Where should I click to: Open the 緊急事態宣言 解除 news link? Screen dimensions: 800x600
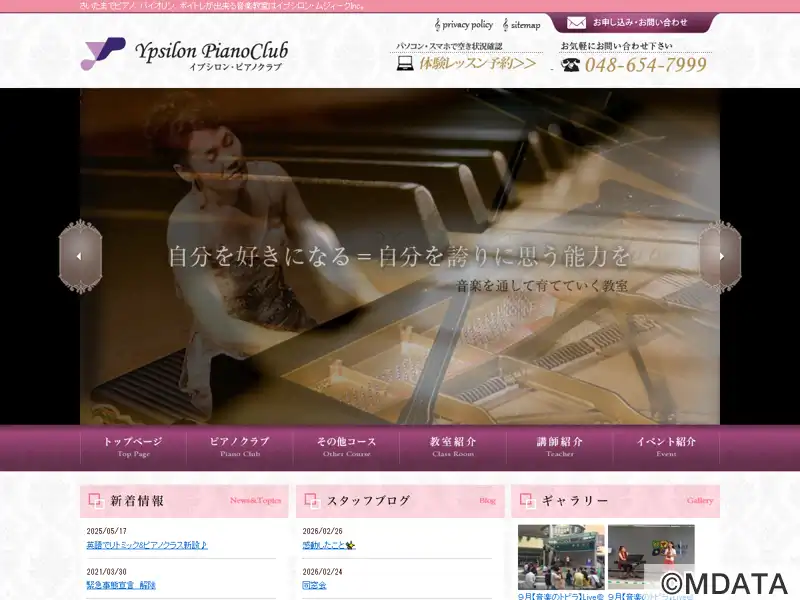pos(121,585)
